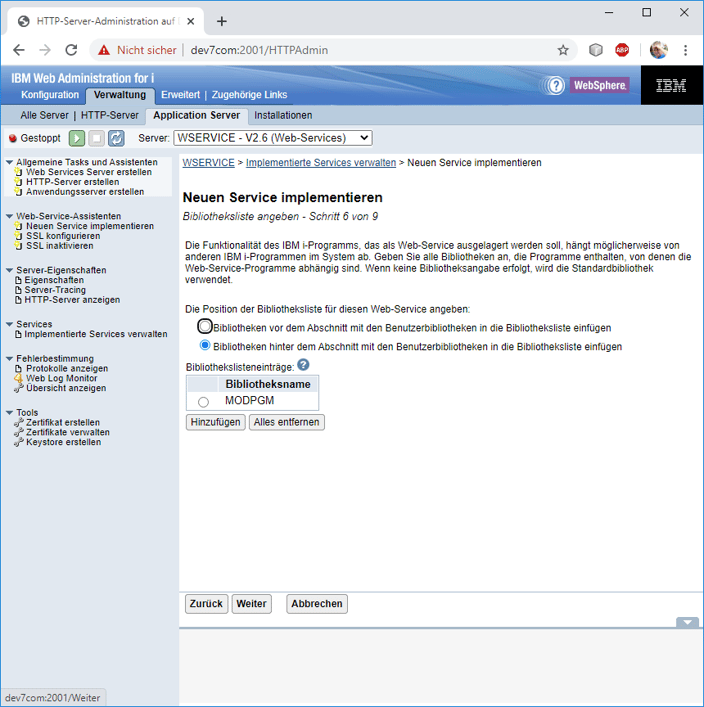Click the Hinzufügen button
The image size is (704, 707).
pos(216,422)
